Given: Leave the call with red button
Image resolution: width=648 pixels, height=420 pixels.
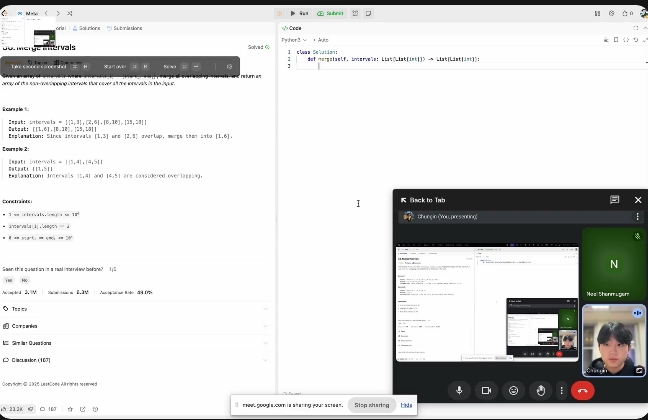Looking at the screenshot, I should pos(583,391).
